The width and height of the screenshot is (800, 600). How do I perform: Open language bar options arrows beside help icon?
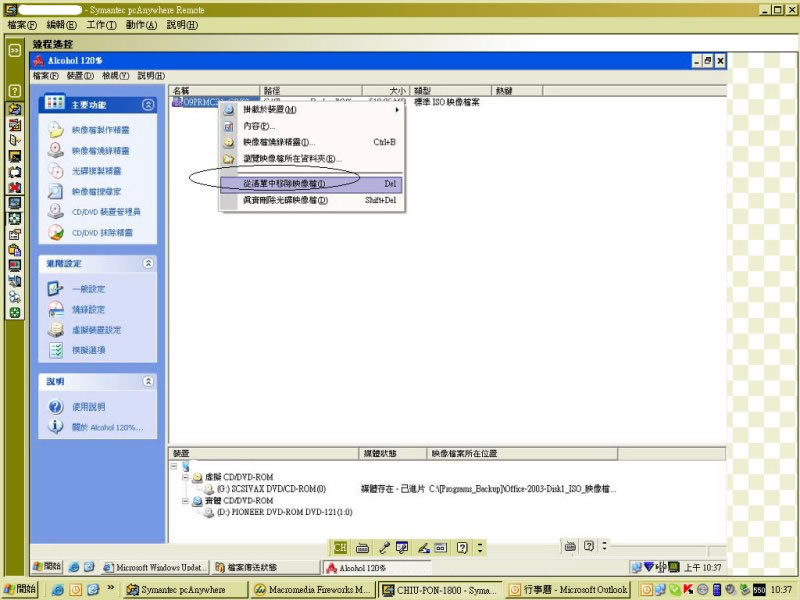[480, 548]
